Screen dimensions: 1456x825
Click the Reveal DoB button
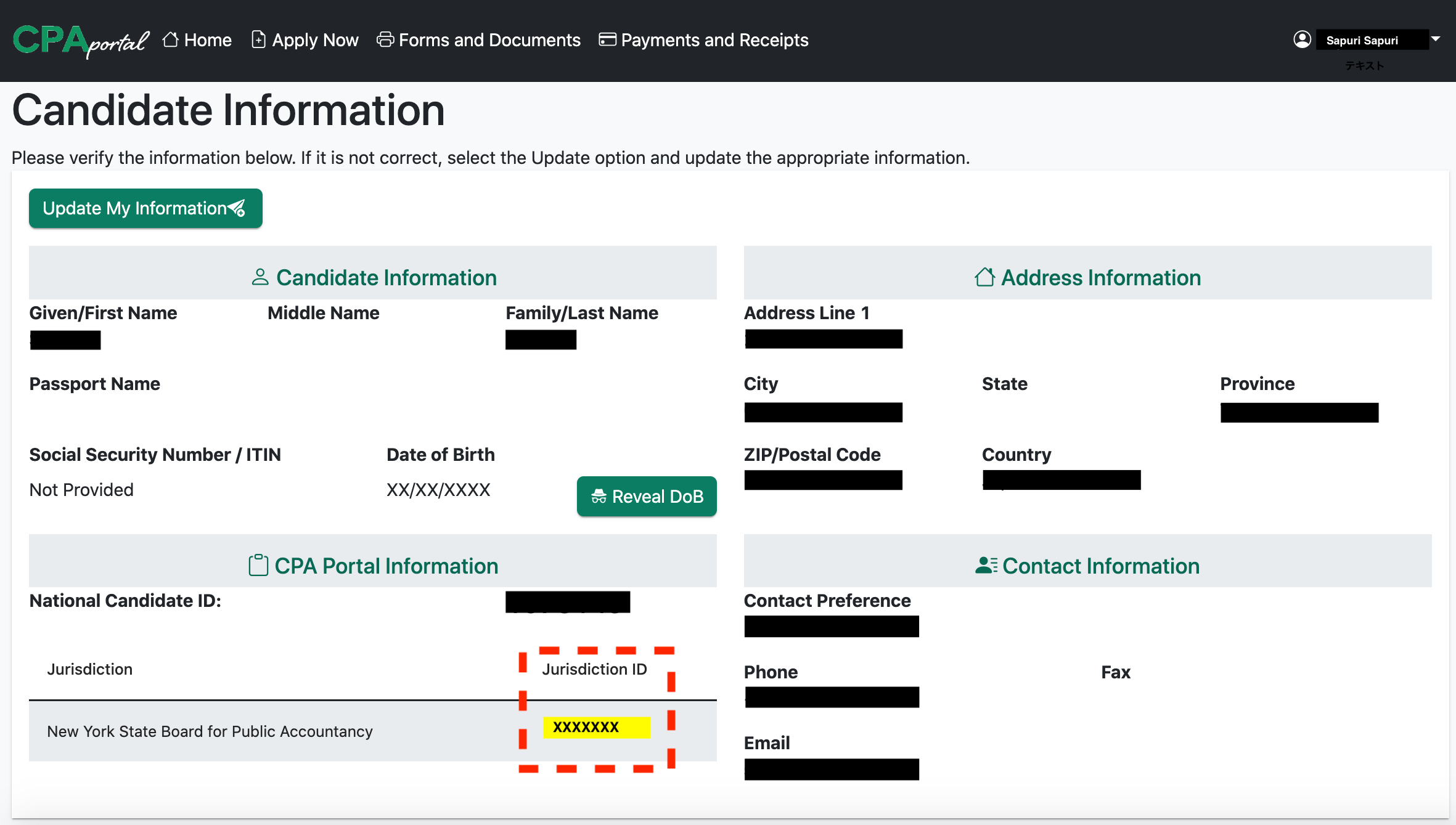click(x=647, y=497)
